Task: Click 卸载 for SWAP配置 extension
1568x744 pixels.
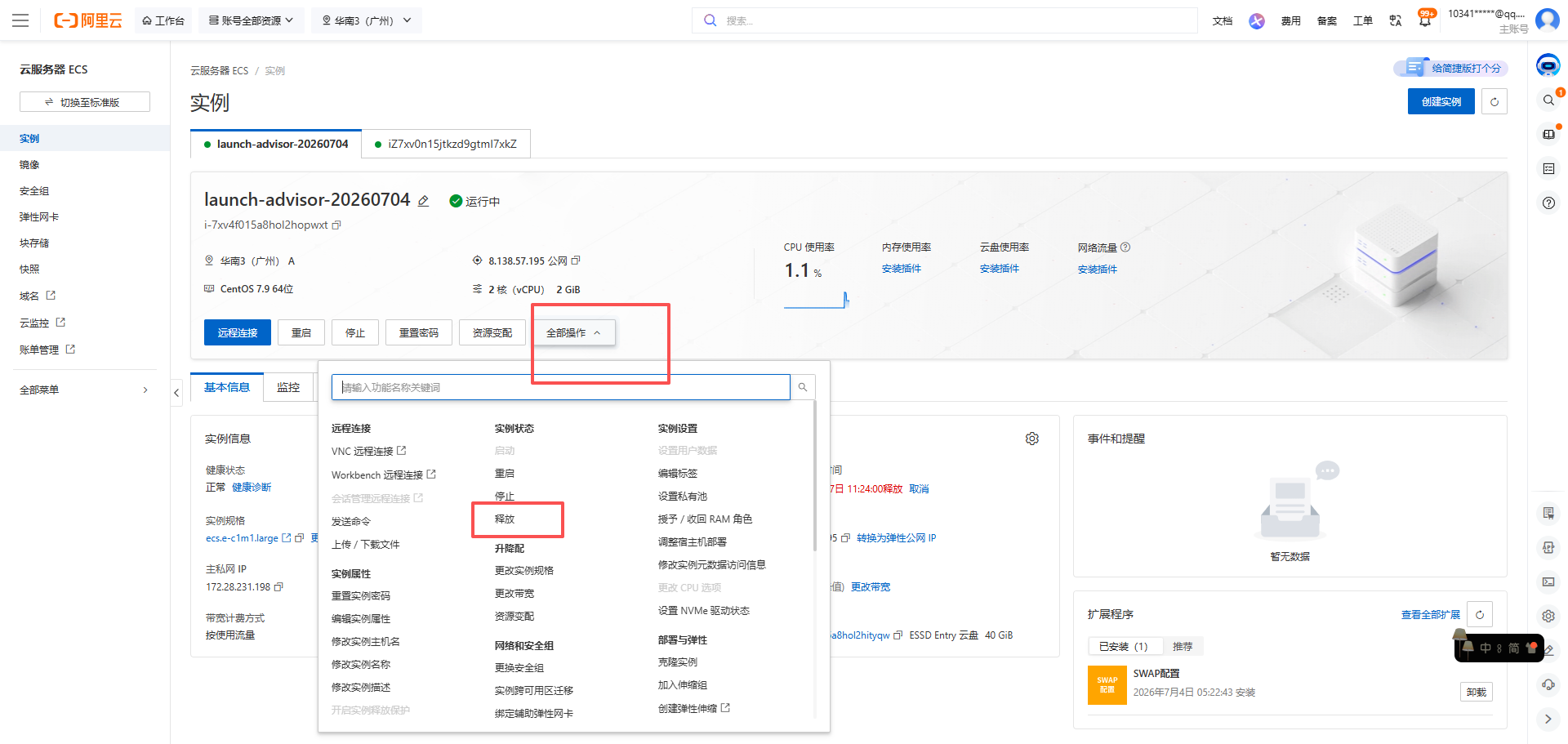Action: [1477, 692]
